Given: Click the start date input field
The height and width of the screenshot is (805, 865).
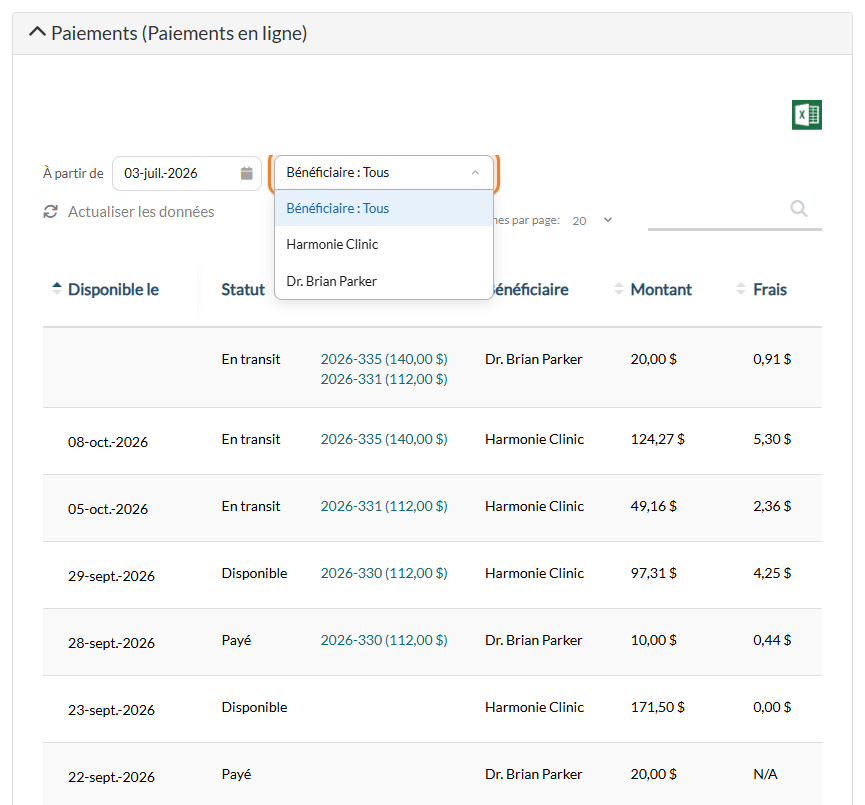Looking at the screenshot, I should [x=186, y=173].
